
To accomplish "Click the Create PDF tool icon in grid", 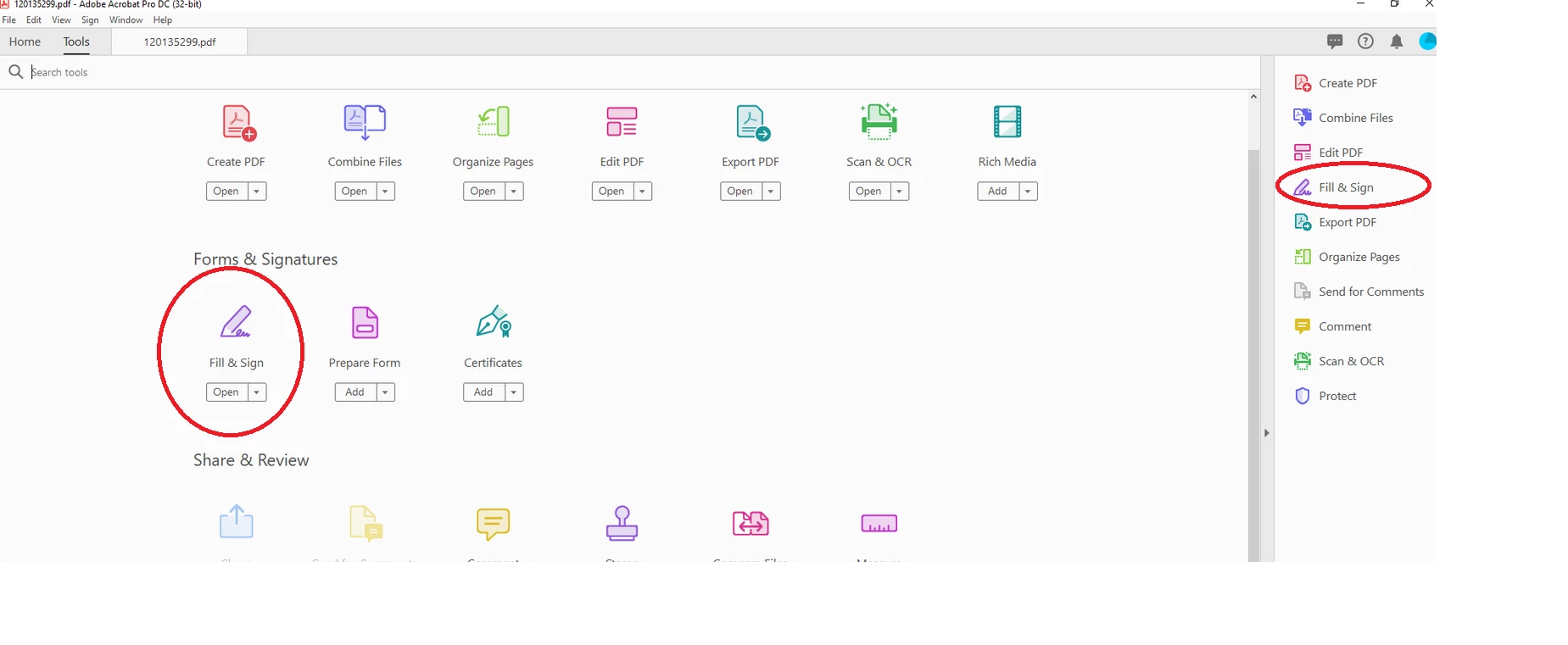I will tap(238, 123).
